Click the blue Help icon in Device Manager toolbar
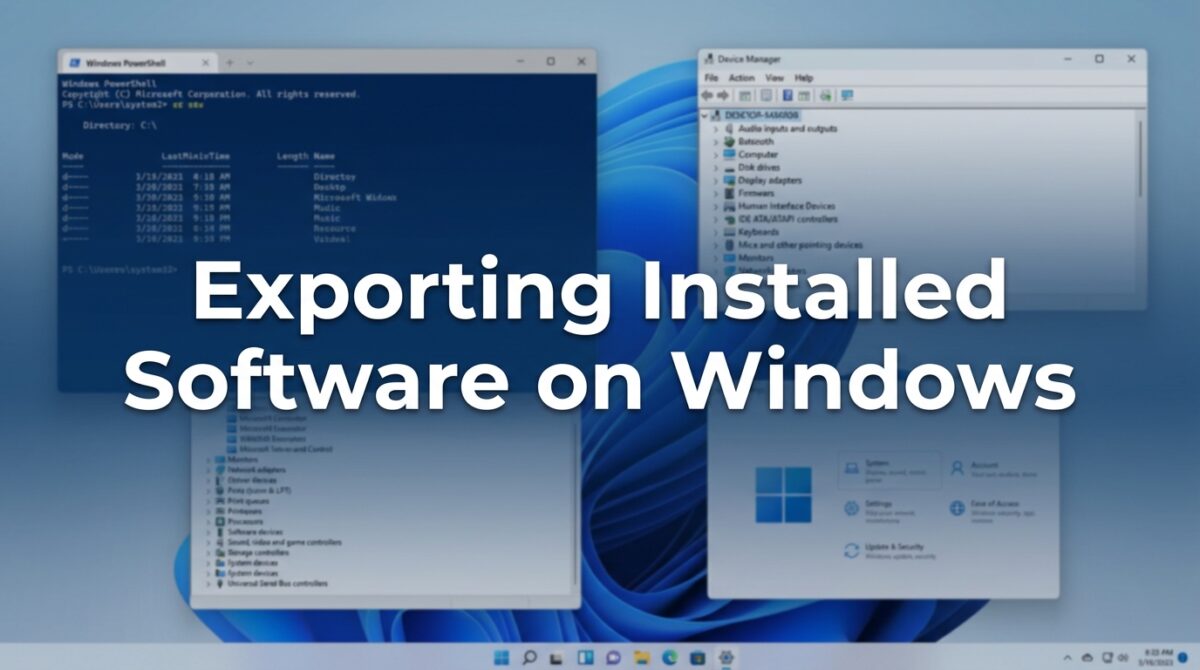Screen dimensions: 1200x670 787,95
